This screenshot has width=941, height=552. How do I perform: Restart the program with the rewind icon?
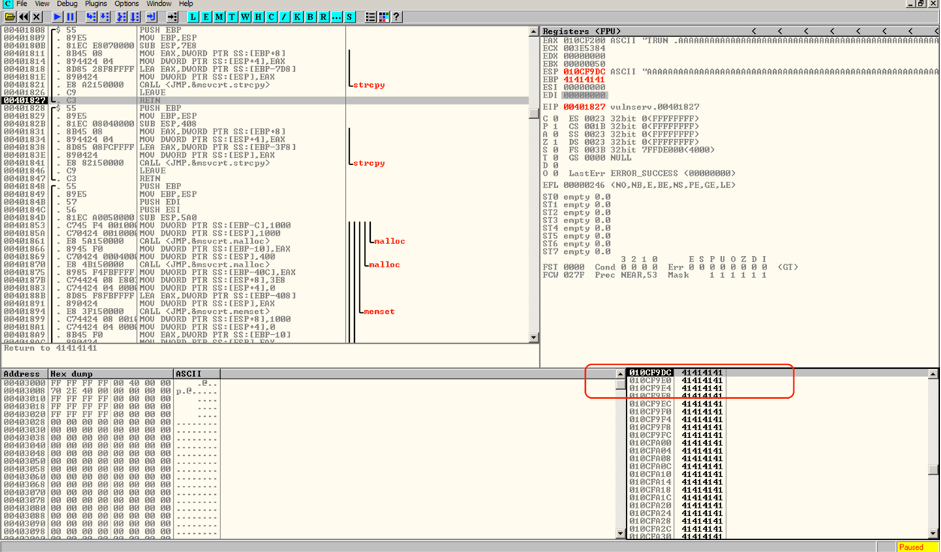pyautogui.click(x=23, y=17)
